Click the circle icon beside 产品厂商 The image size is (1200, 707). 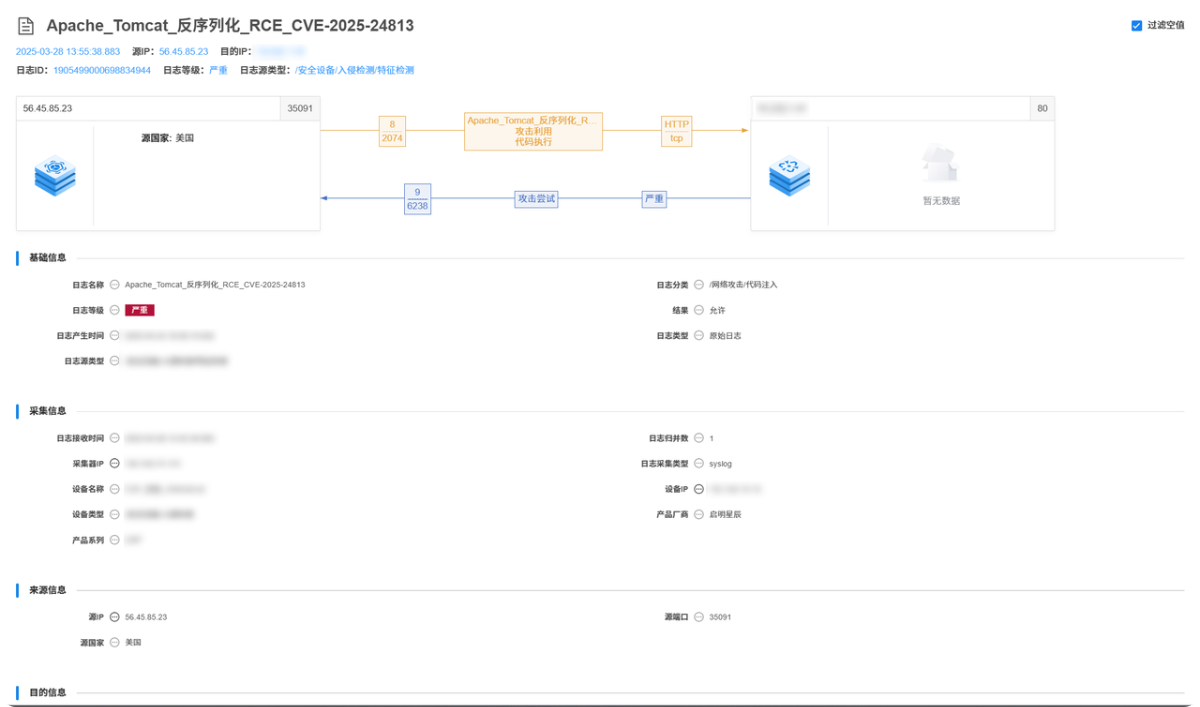pyautogui.click(x=699, y=514)
